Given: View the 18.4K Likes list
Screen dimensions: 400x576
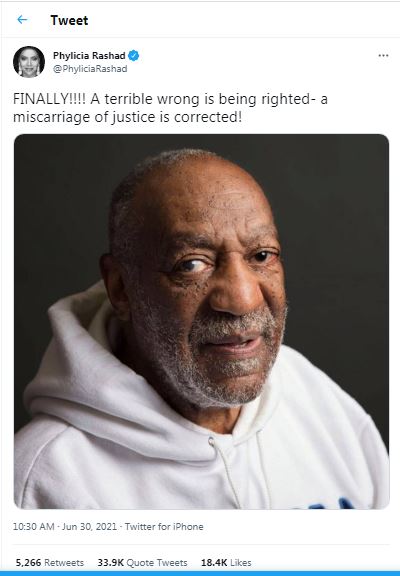Looking at the screenshot, I should [x=226, y=562].
